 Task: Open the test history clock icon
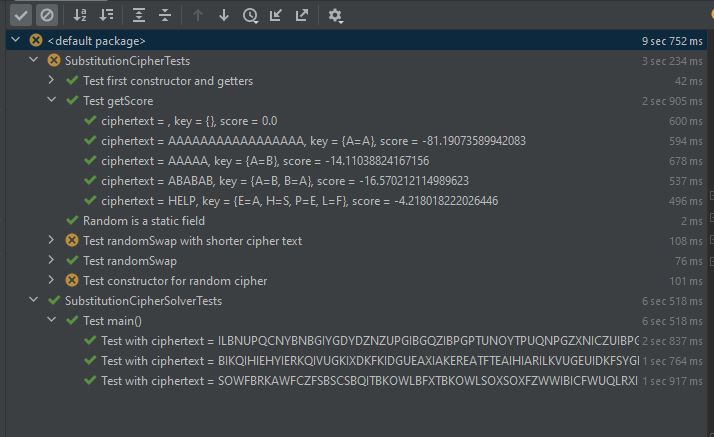click(250, 15)
